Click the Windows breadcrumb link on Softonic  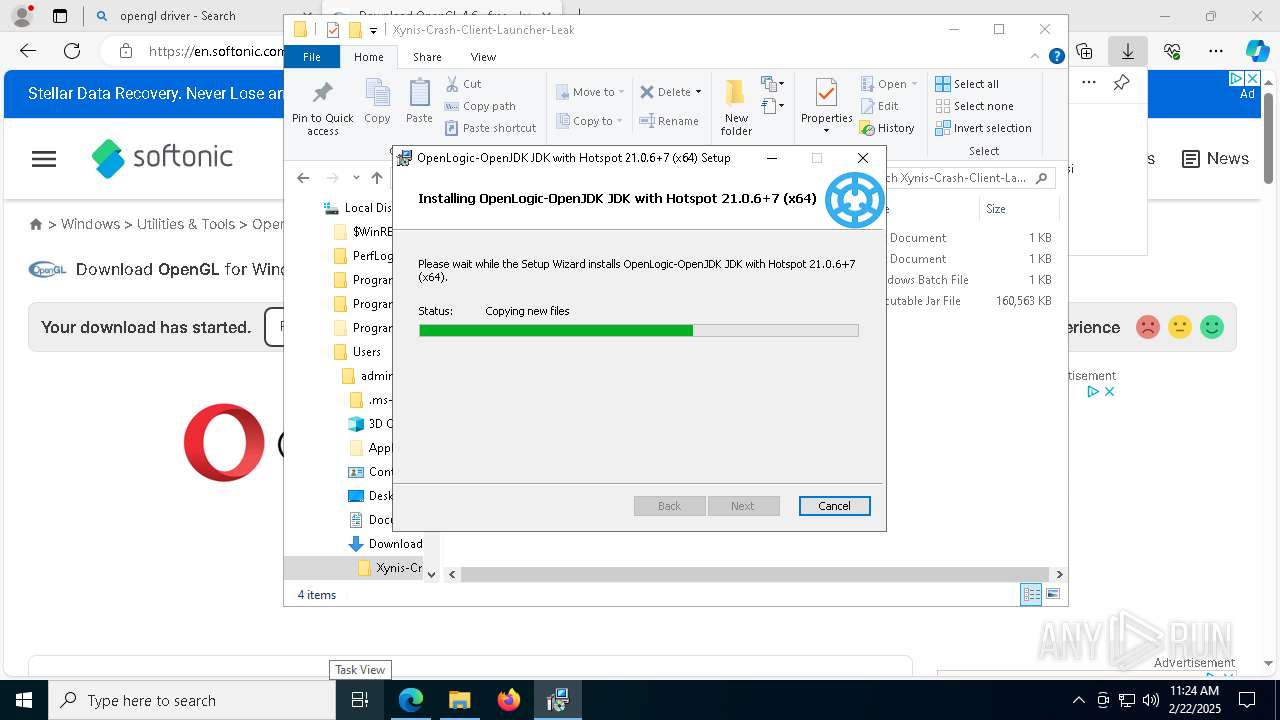click(90, 224)
